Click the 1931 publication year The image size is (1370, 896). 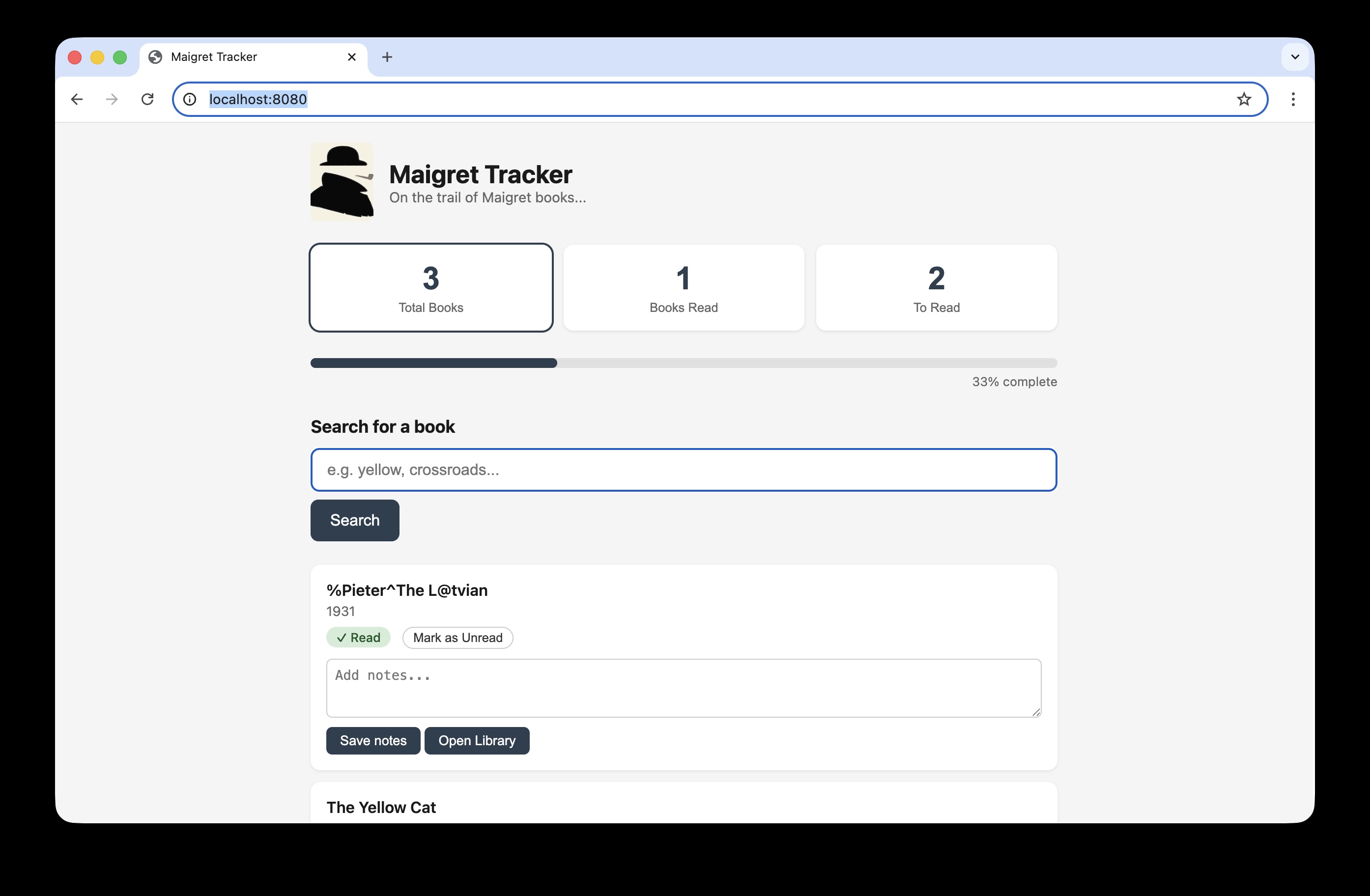[341, 612]
